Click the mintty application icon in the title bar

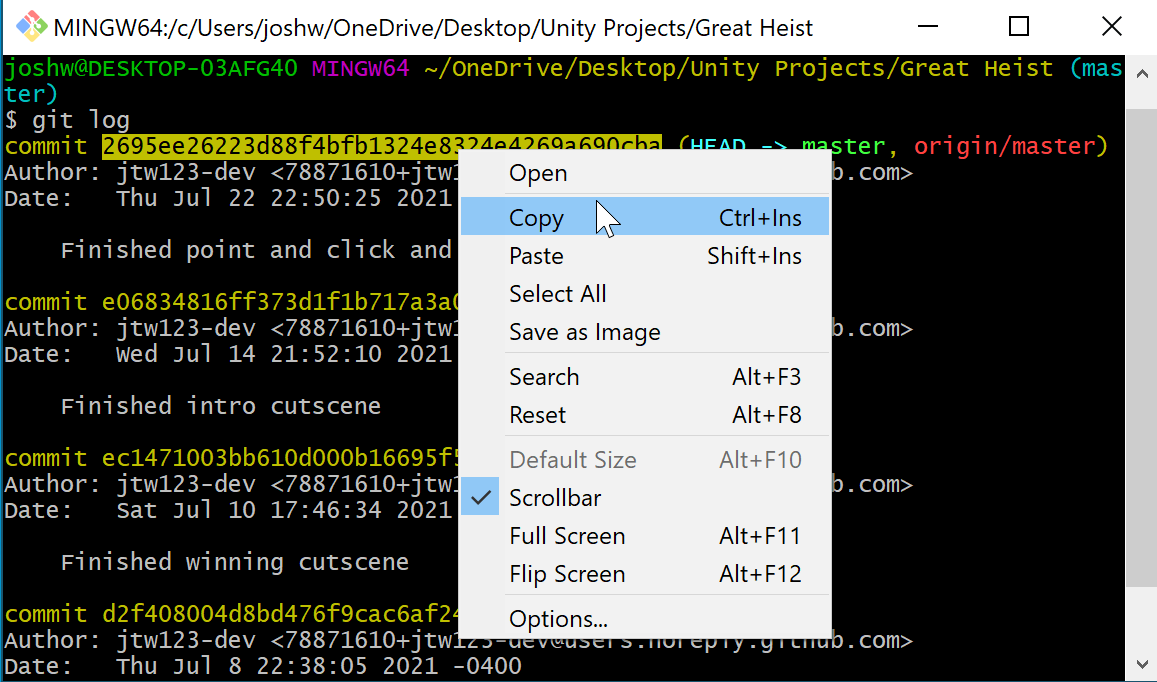30,27
